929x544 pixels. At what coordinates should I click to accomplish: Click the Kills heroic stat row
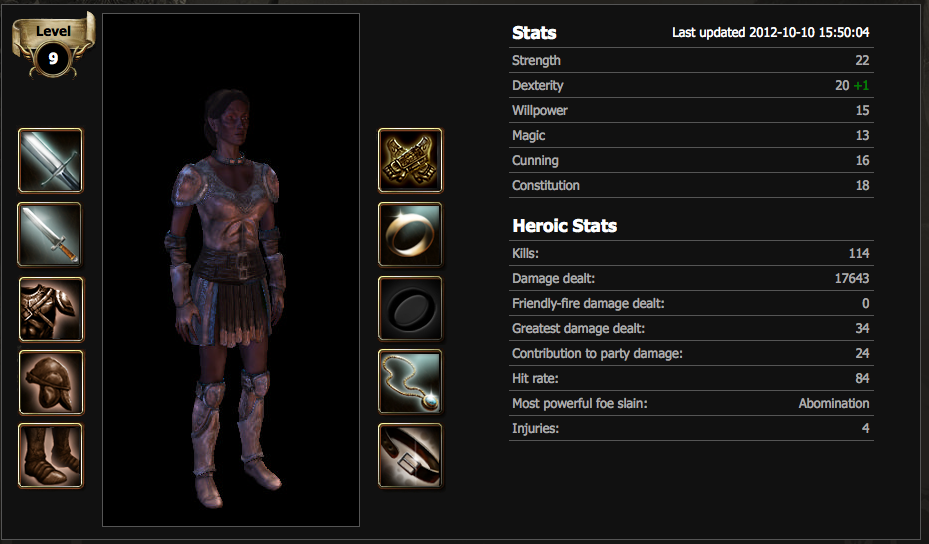691,254
